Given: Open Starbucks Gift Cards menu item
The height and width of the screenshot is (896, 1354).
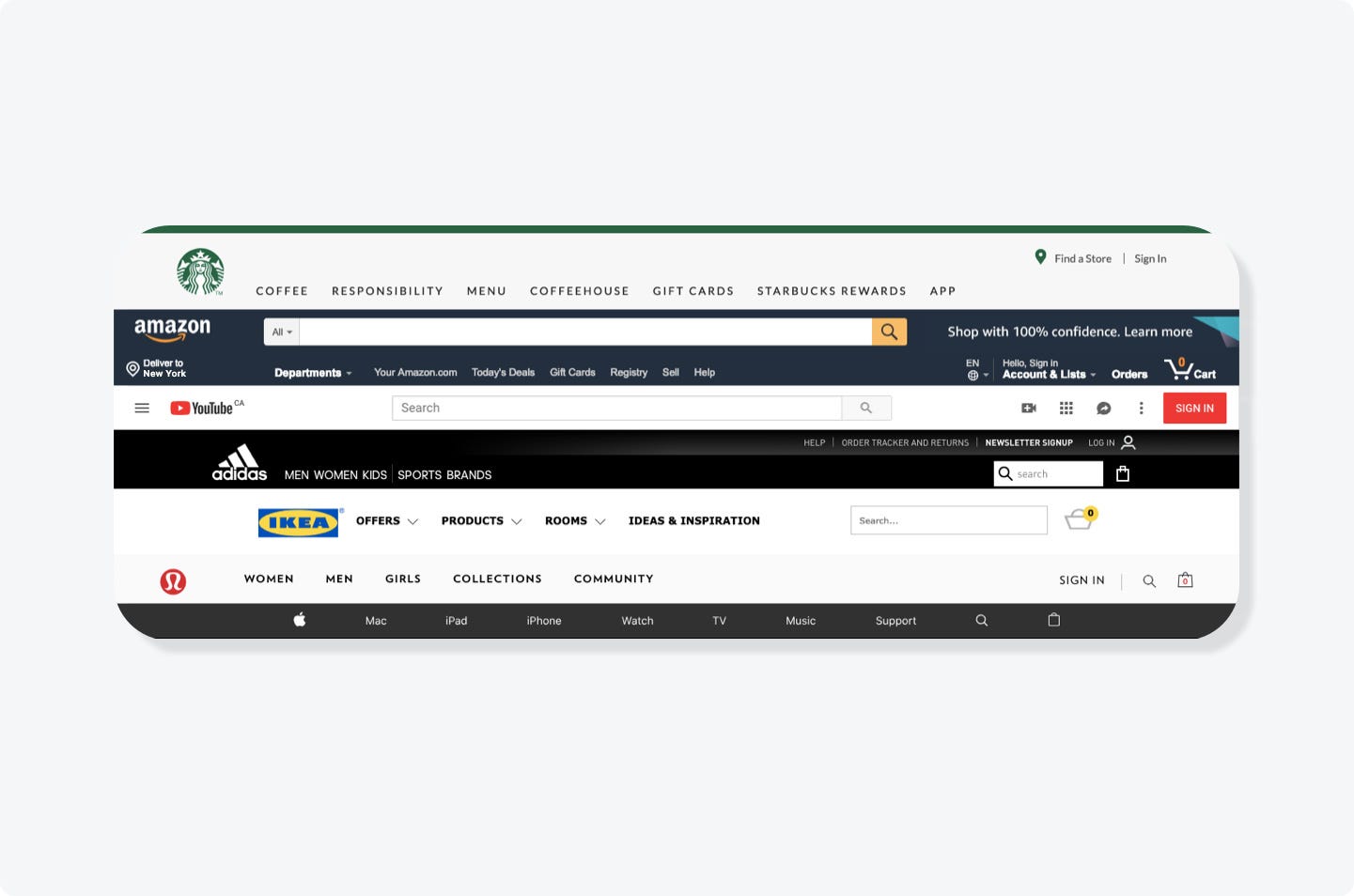Looking at the screenshot, I should point(693,291).
